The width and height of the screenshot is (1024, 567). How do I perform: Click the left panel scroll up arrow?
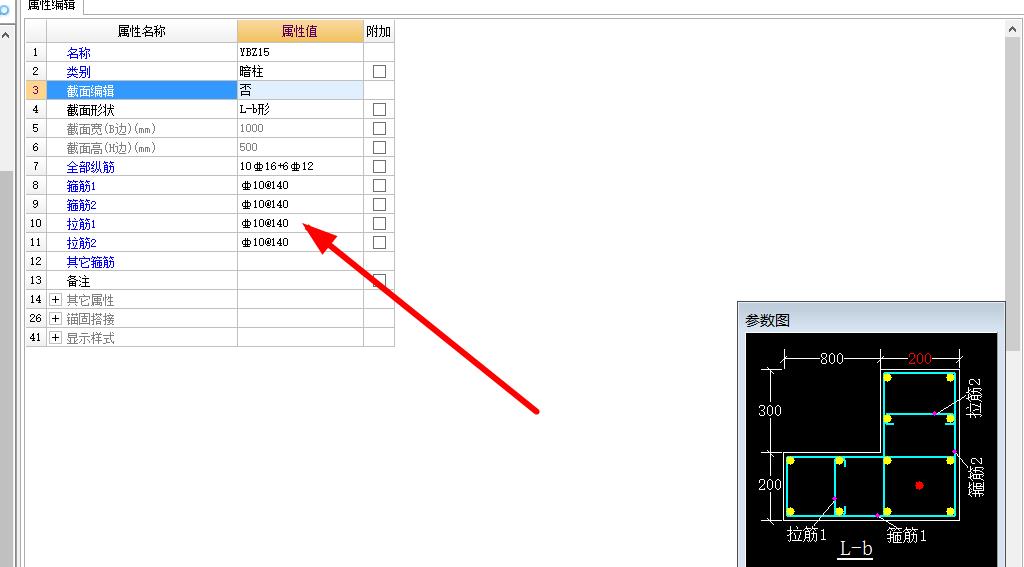click(5, 34)
